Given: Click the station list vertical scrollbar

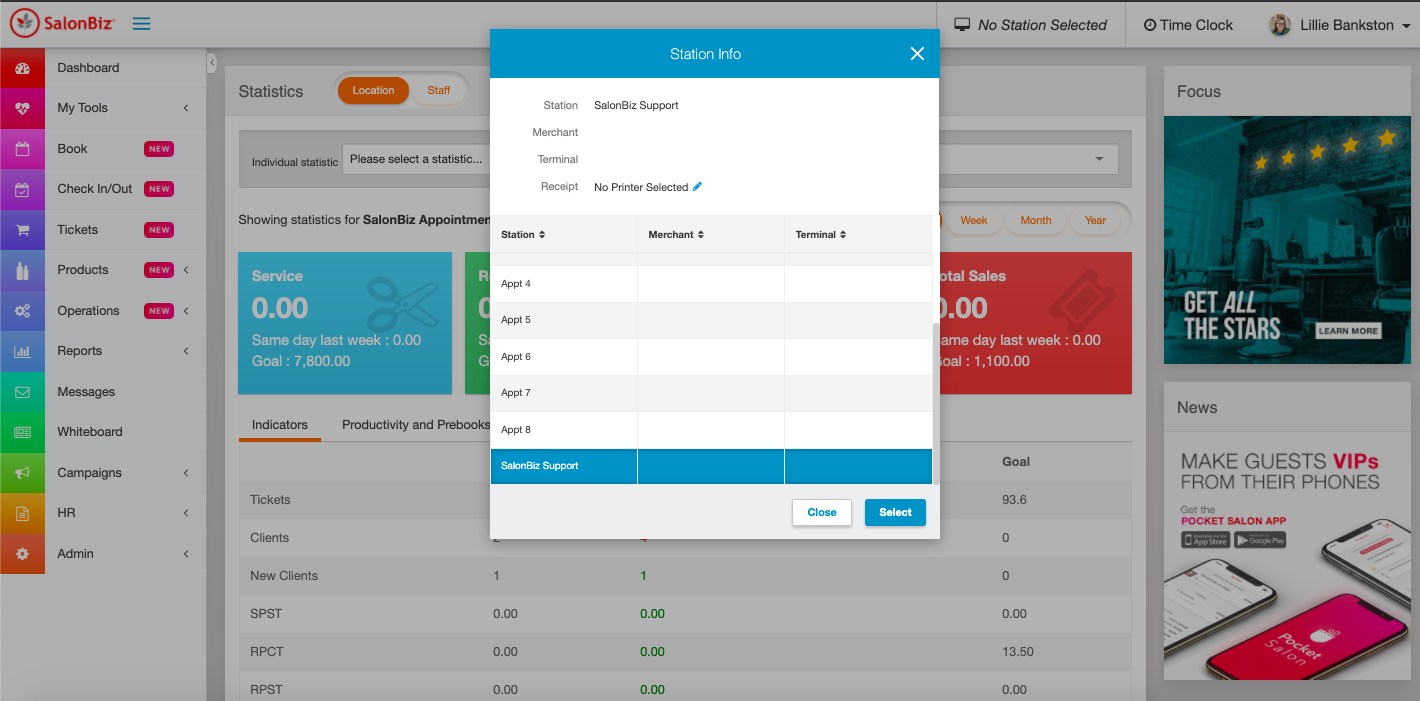Looking at the screenshot, I should (x=936, y=403).
